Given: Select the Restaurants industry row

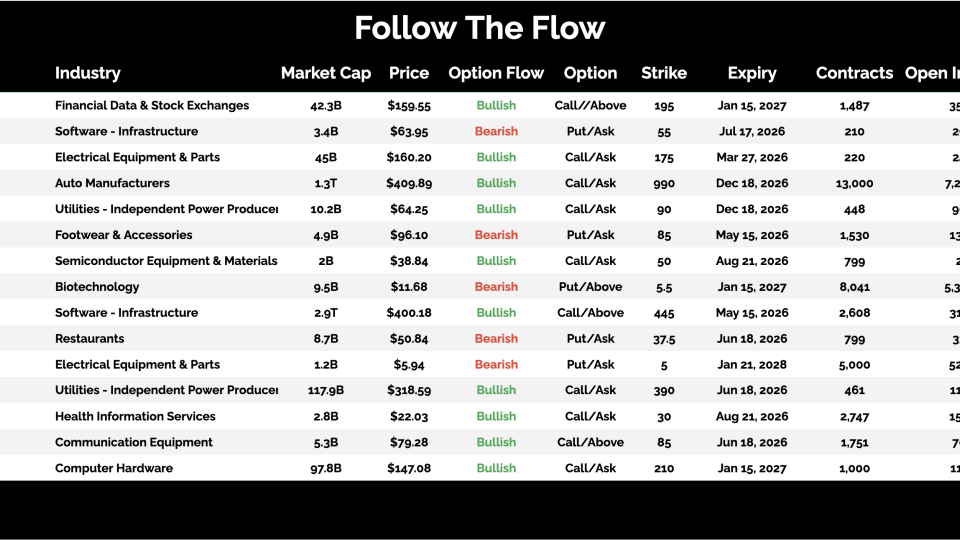Looking at the screenshot, I should [x=90, y=339].
